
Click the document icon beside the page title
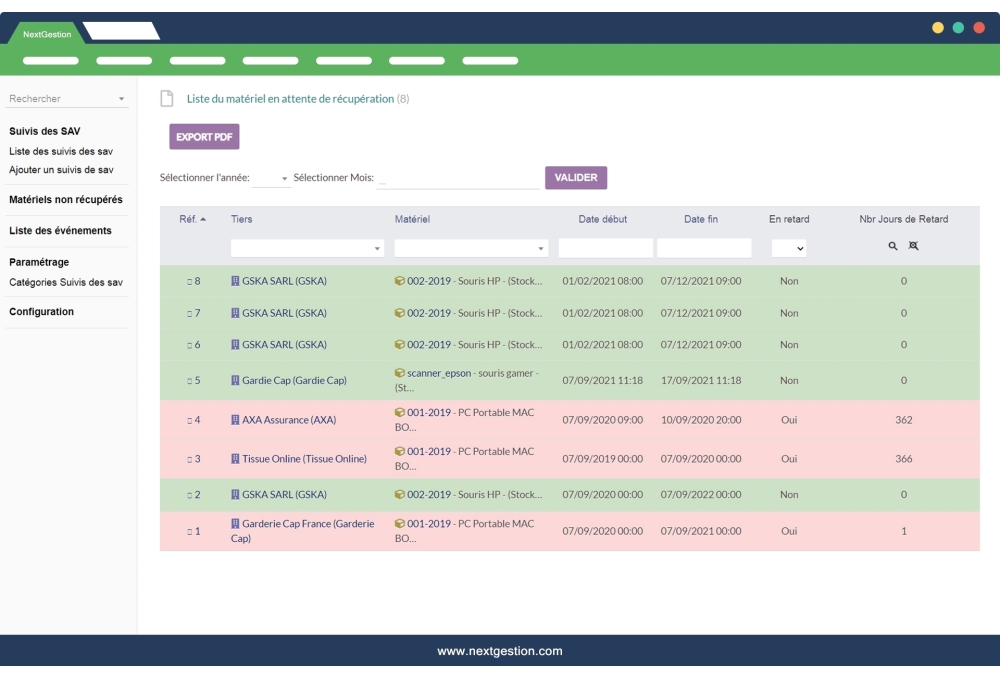coord(166,98)
